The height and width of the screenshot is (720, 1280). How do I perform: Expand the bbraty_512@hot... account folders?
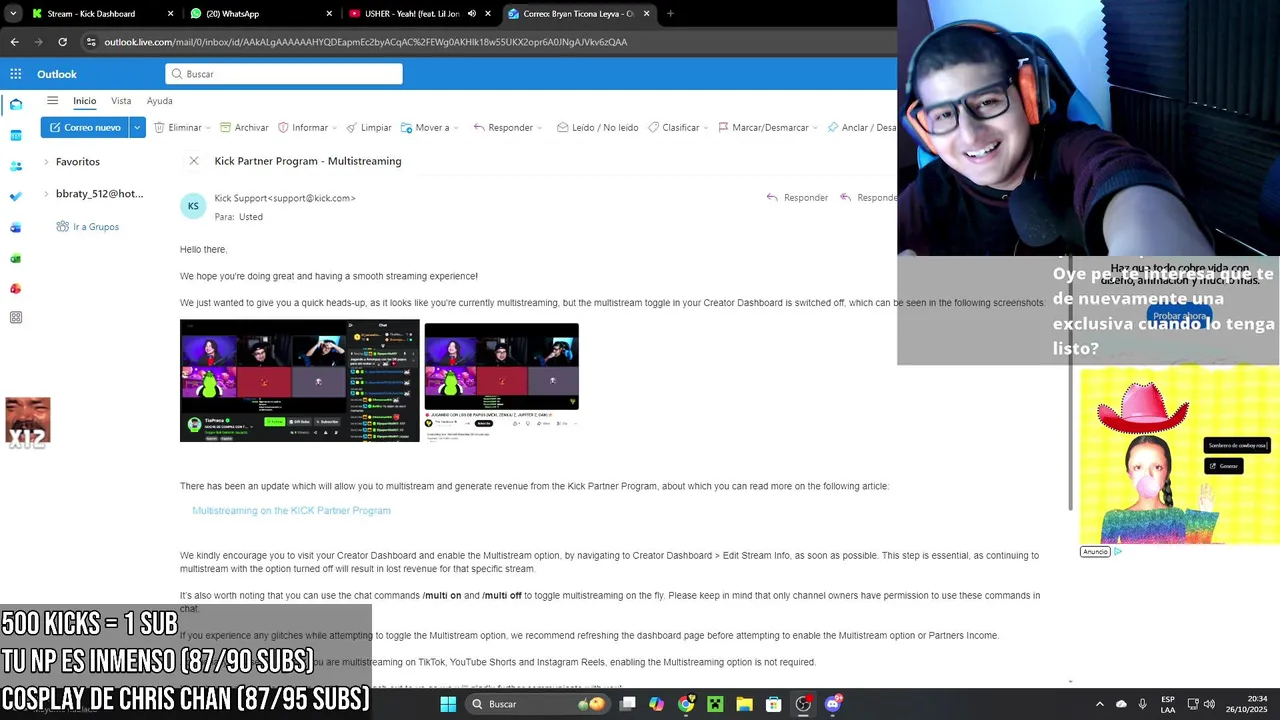(46, 194)
